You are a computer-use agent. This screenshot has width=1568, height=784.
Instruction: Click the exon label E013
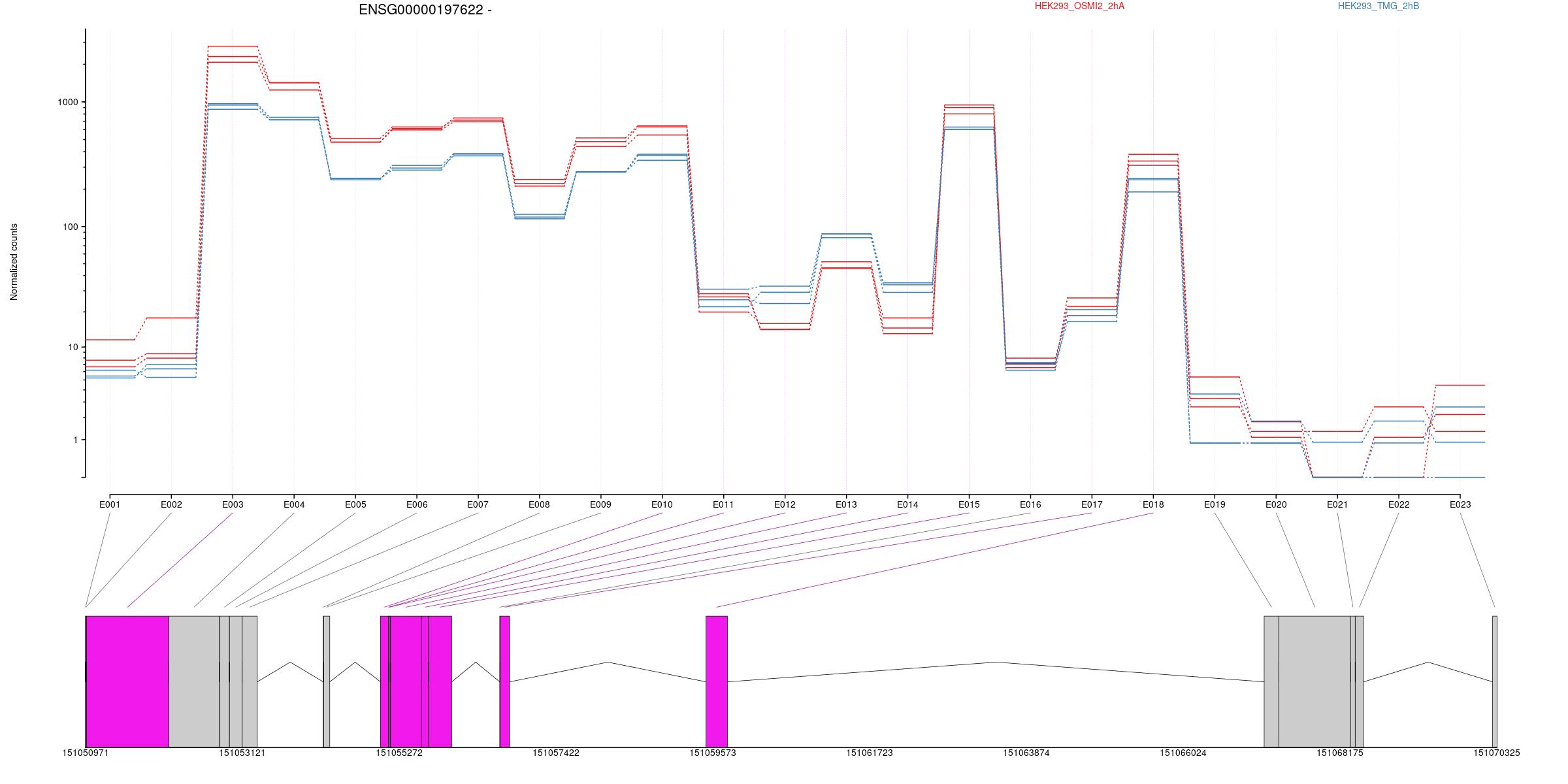click(846, 504)
